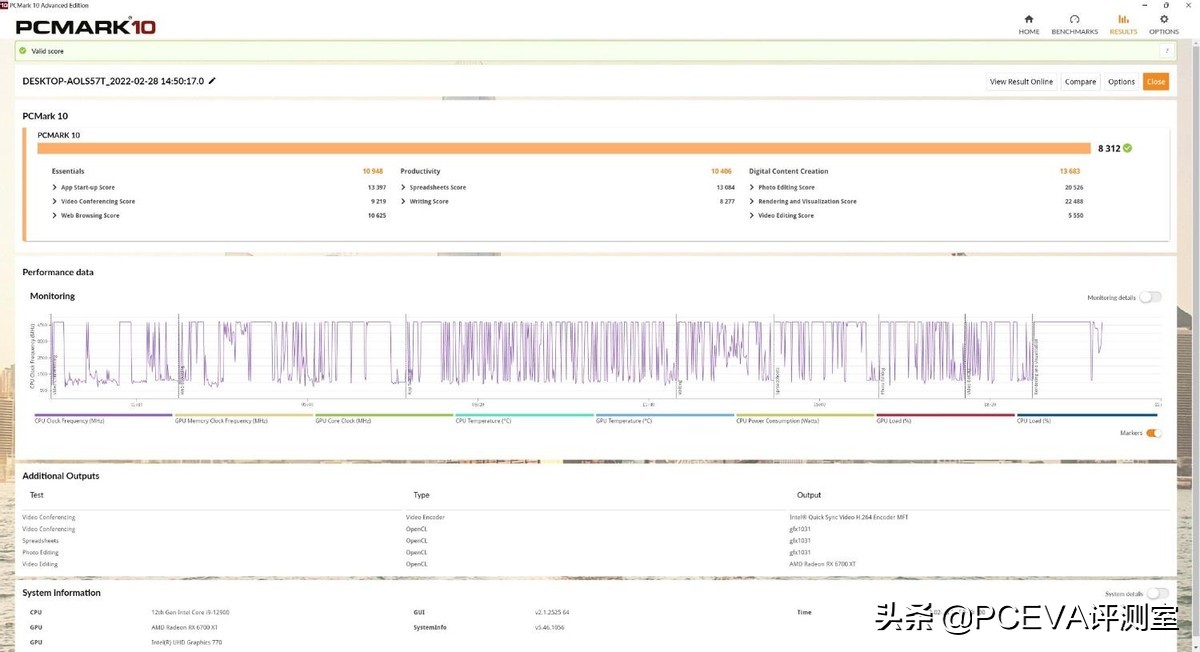
Task: Turn on the Monitoring details switch
Action: [x=1151, y=297]
